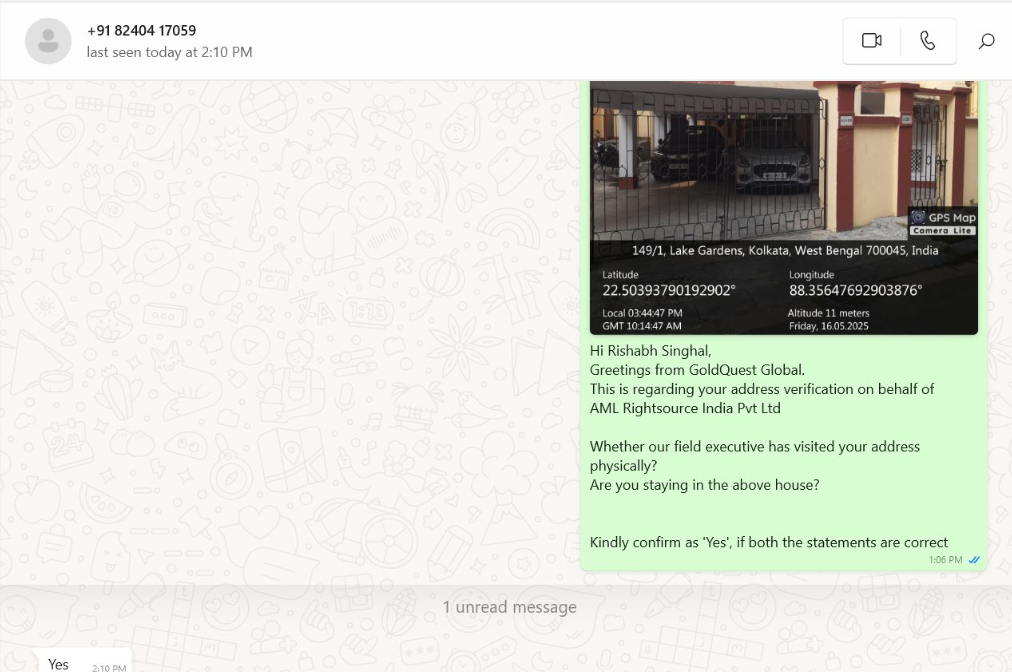The height and width of the screenshot is (672, 1012).
Task: Click the 1:06 PM message timestamp
Action: (945, 560)
